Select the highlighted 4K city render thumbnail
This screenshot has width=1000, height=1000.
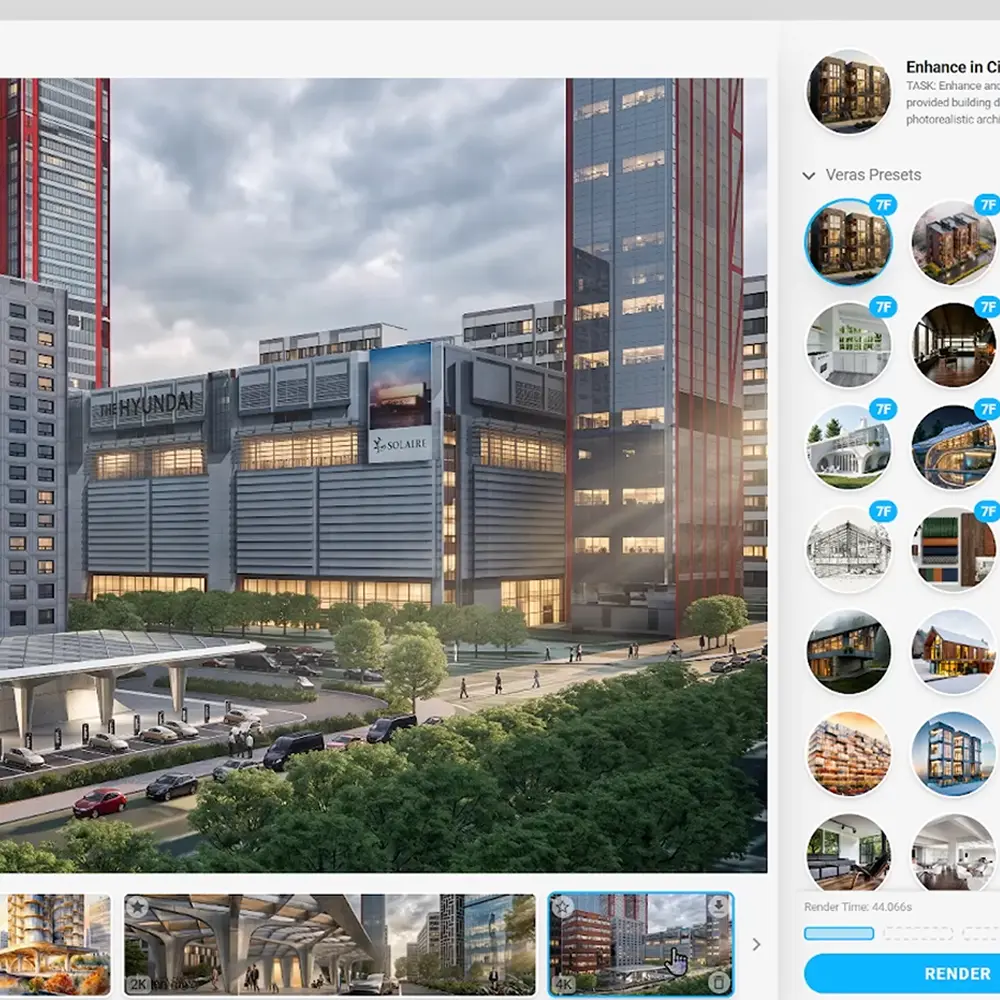coord(641,945)
